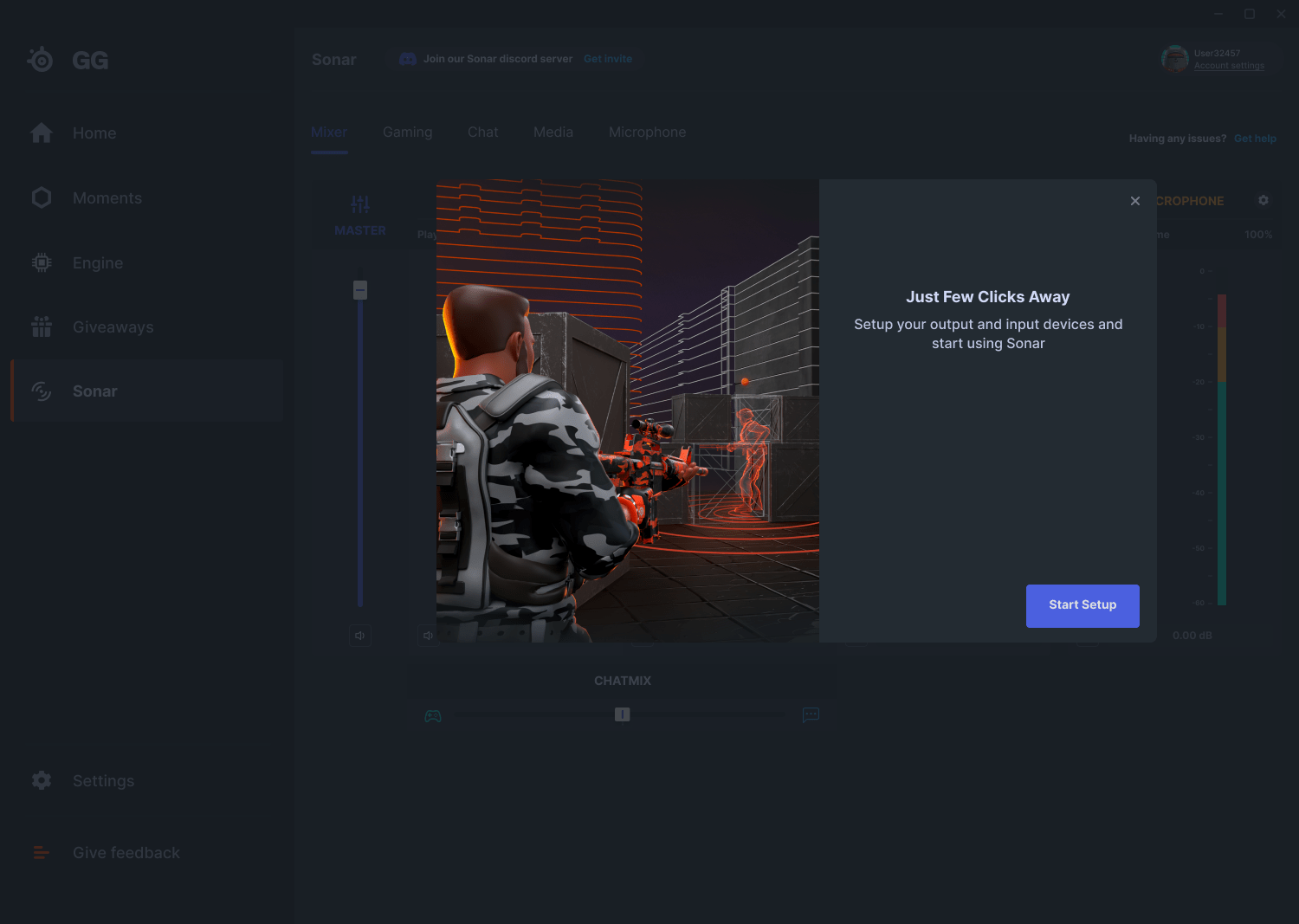Mute the Master channel speaker

tap(359, 635)
